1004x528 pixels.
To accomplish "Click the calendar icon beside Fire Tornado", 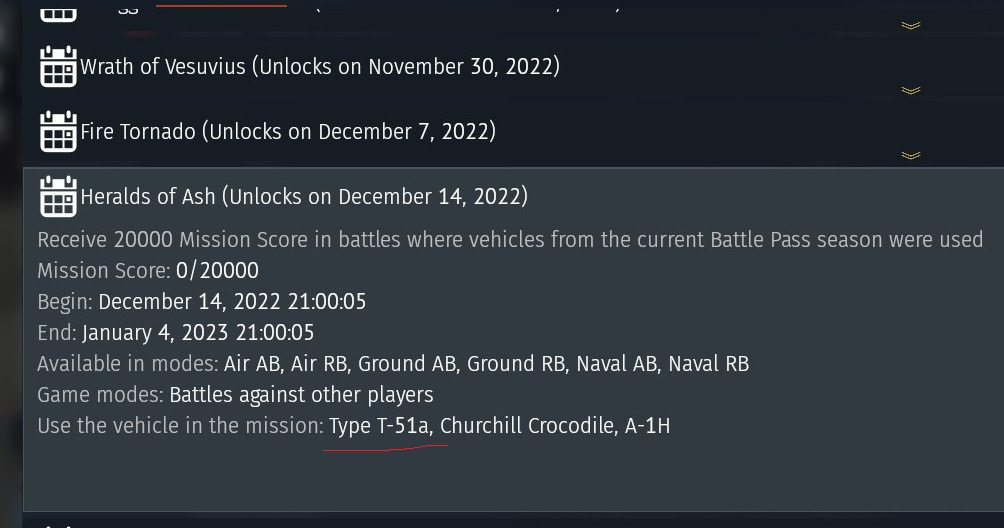I will coord(58,132).
